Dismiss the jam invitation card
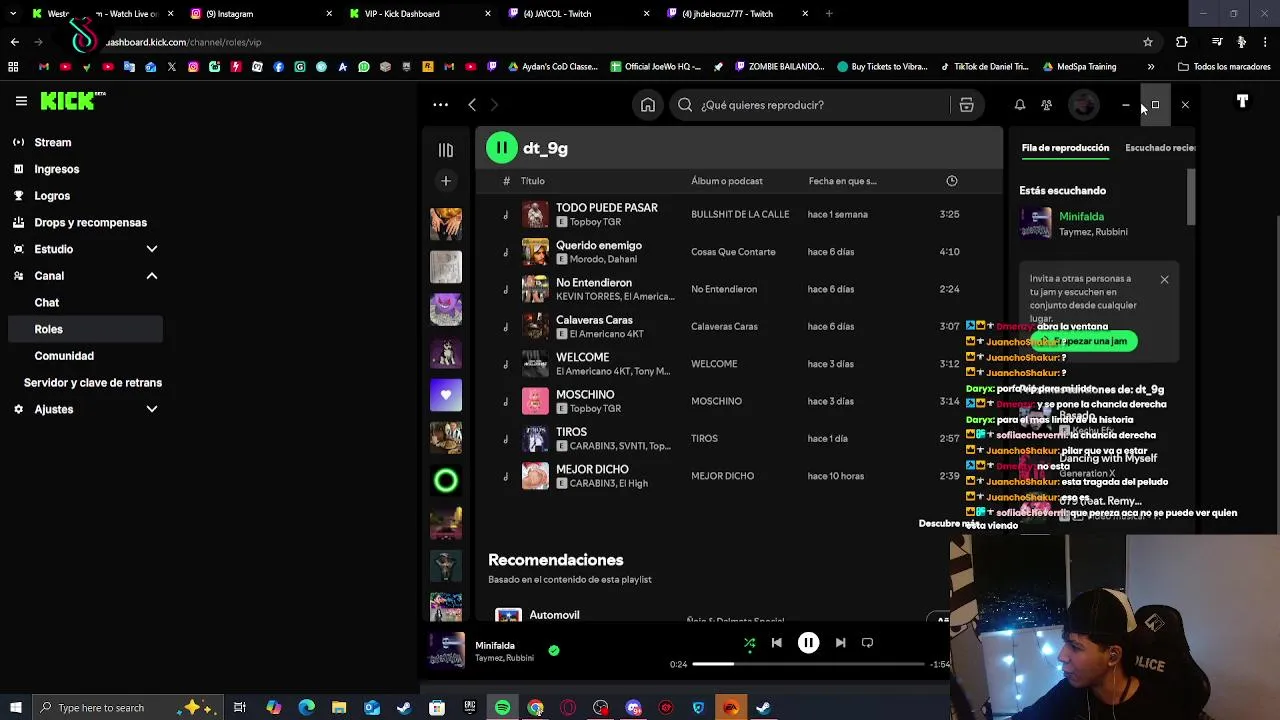Screen dimensions: 1280x720 (1164, 280)
